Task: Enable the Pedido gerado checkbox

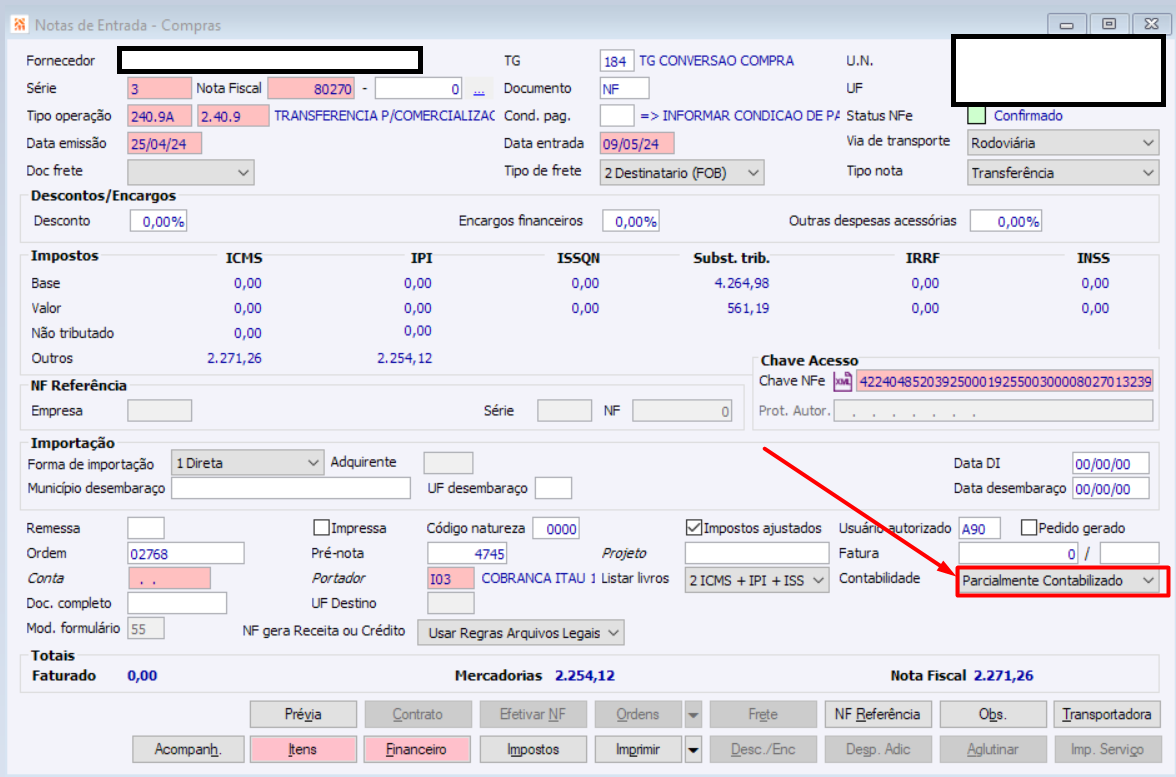Action: coord(1029,528)
